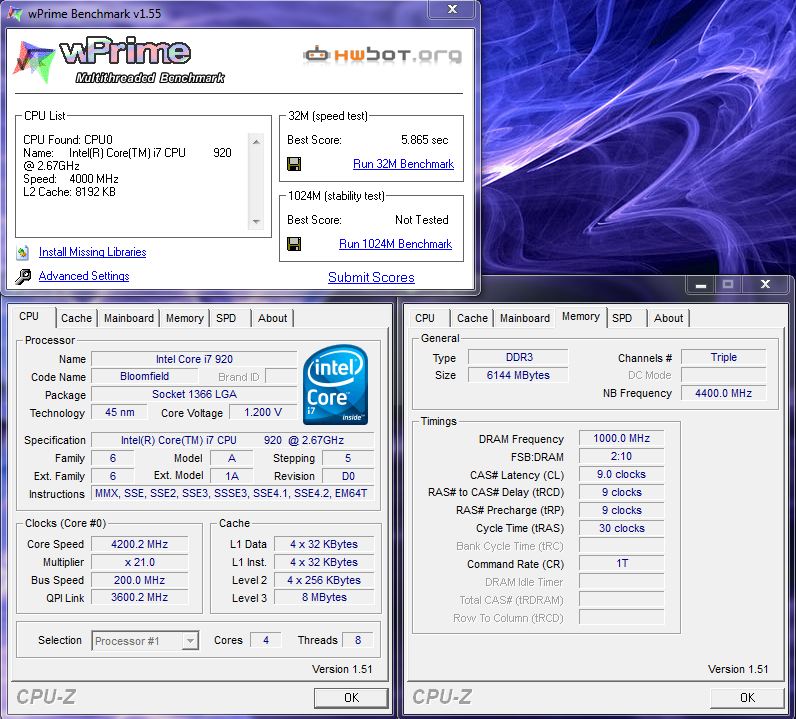Screen dimensions: 796x719
Task: Click the CAS# Latency value 9.0 clocks
Action: pyautogui.click(x=621, y=474)
